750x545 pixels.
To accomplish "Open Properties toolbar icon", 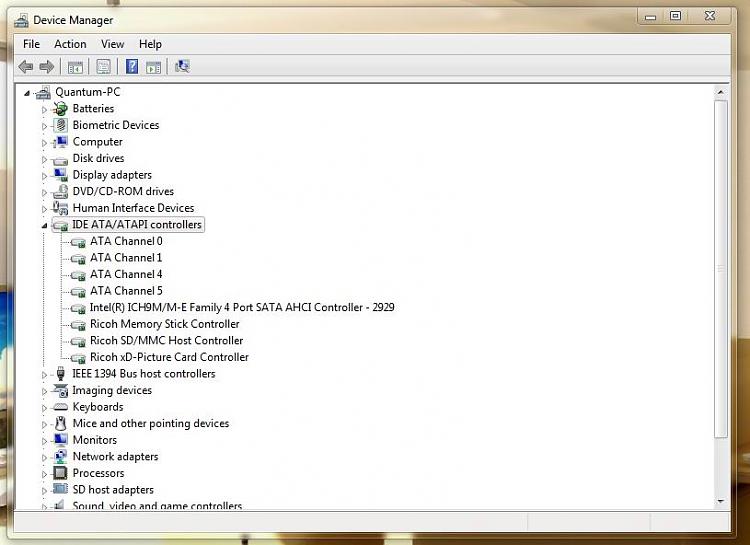I will (x=103, y=67).
